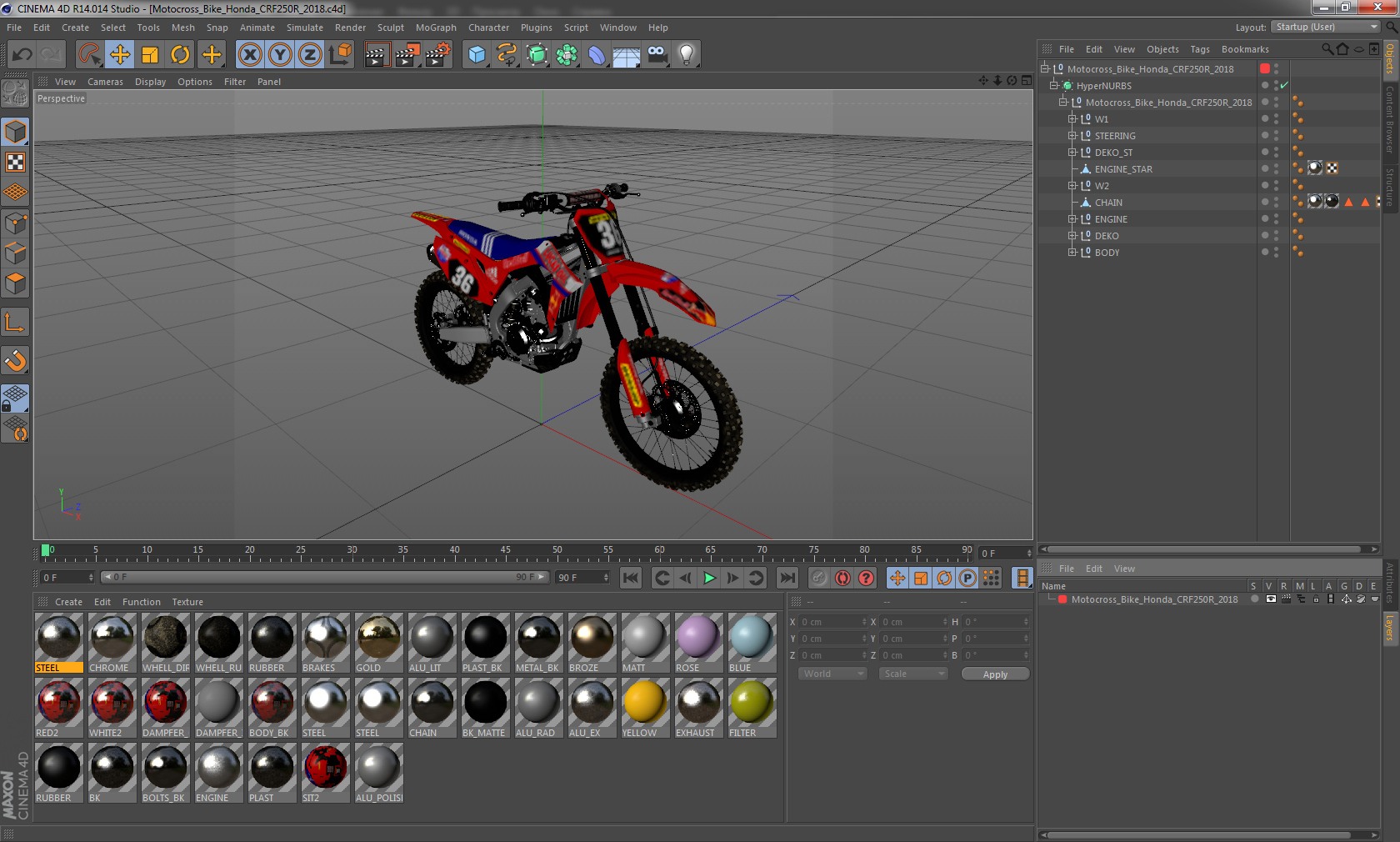Enable Polygons mode
This screenshot has height=842, width=1400.
pyautogui.click(x=16, y=283)
